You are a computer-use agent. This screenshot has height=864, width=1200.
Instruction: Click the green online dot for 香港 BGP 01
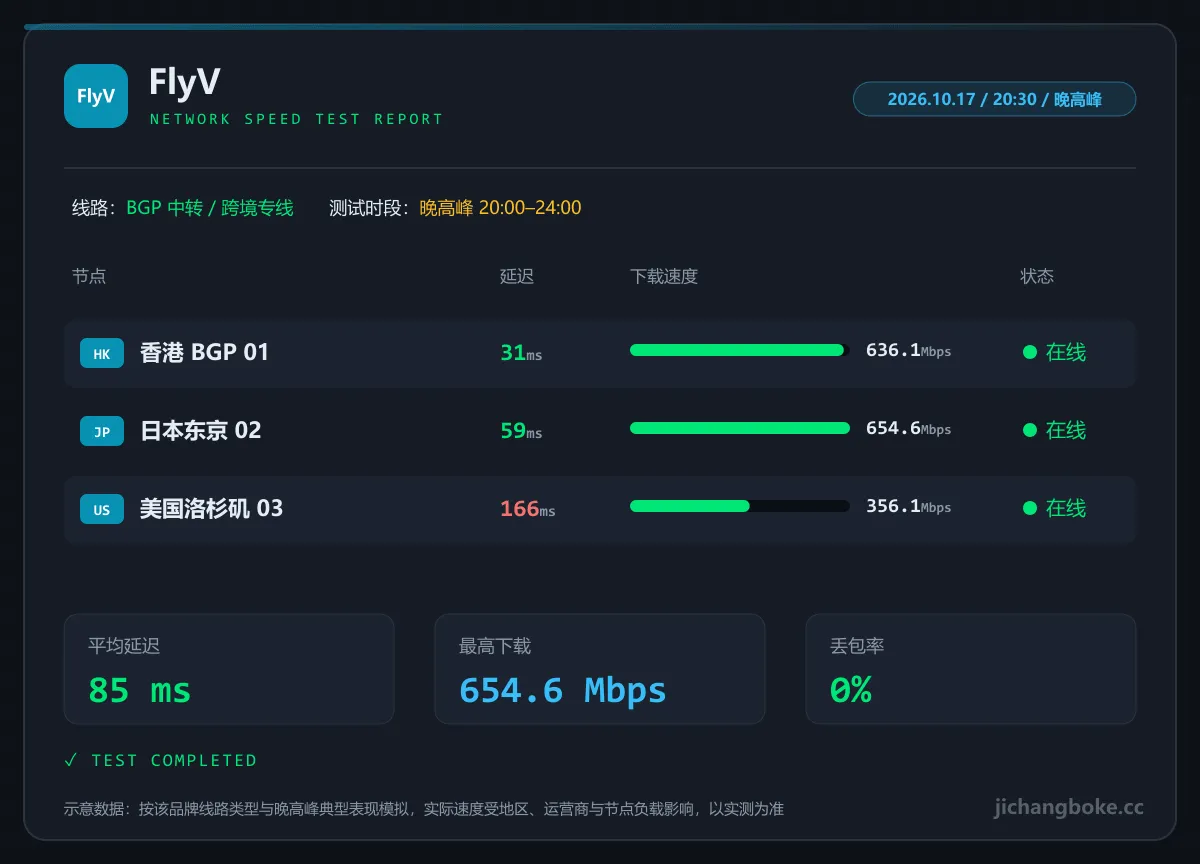[x=1029, y=352]
